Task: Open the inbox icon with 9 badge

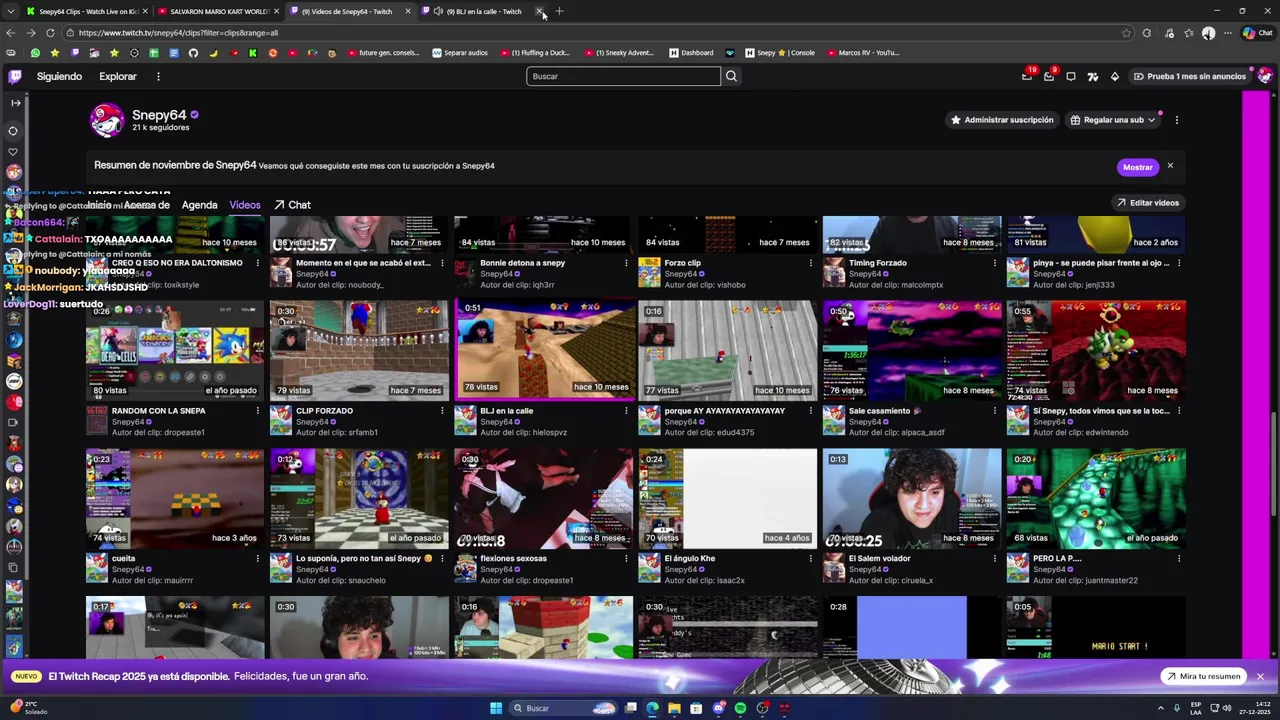Action: click(1049, 76)
